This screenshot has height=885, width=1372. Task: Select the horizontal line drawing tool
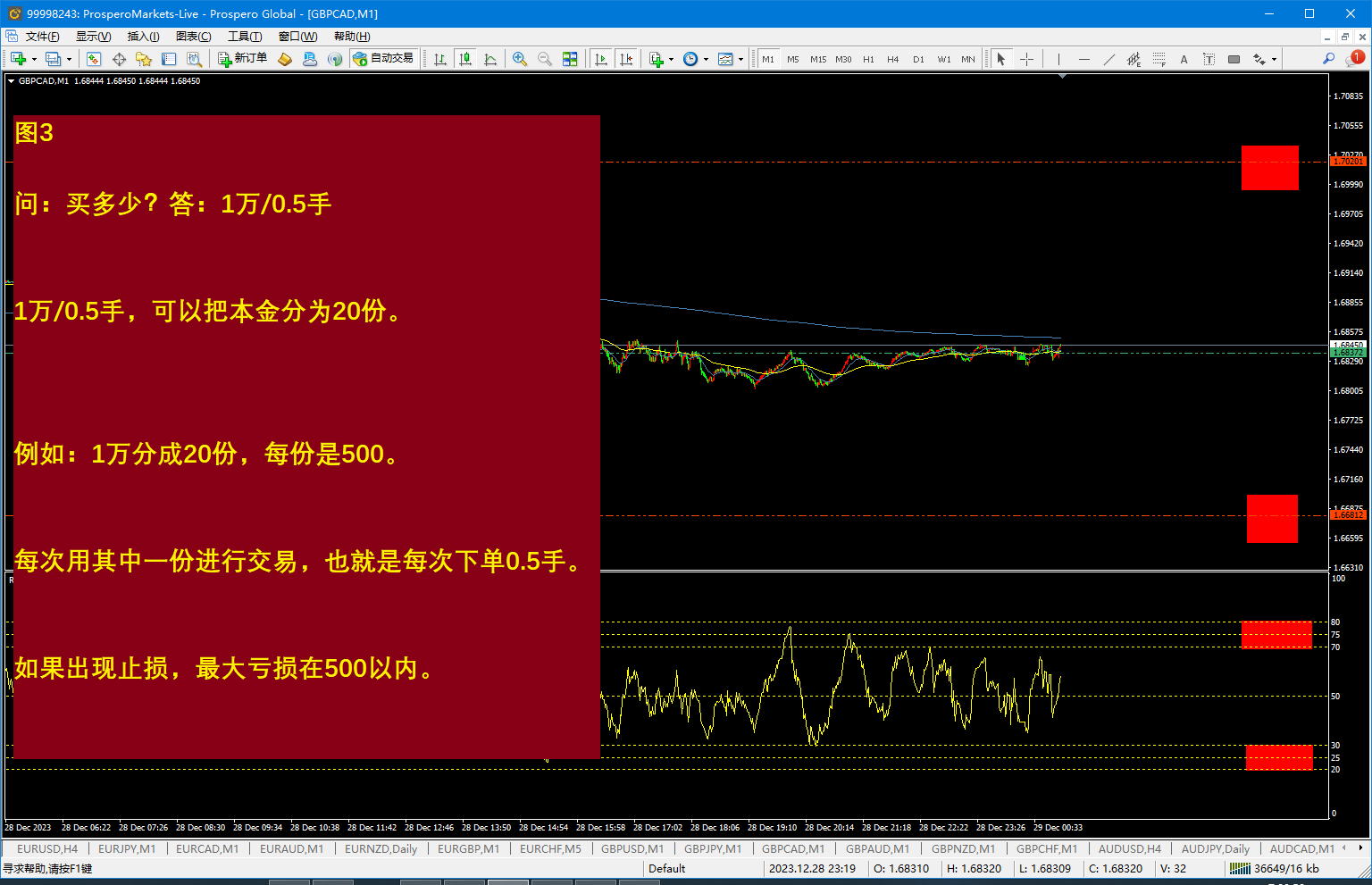[1084, 59]
